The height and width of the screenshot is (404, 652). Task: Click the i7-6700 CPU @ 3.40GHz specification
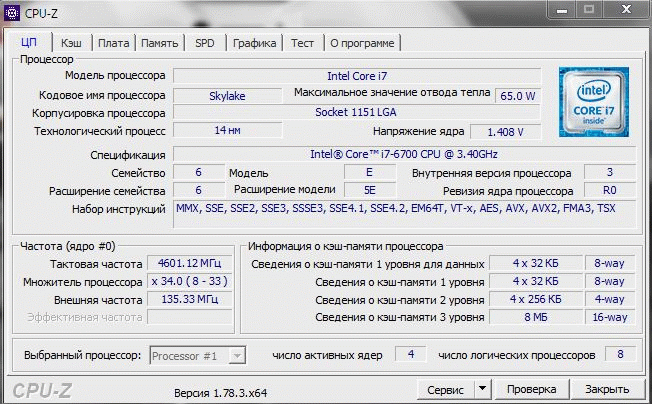pos(404,154)
